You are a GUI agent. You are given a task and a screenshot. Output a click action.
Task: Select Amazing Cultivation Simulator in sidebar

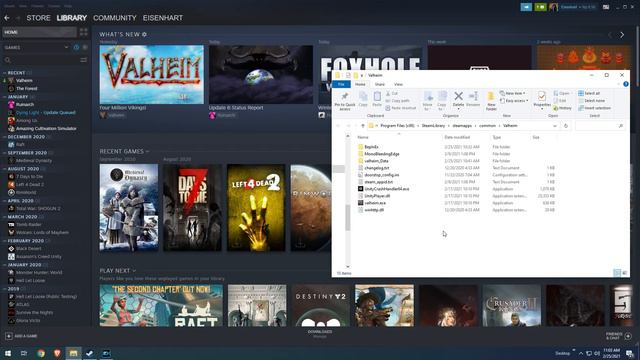point(46,129)
